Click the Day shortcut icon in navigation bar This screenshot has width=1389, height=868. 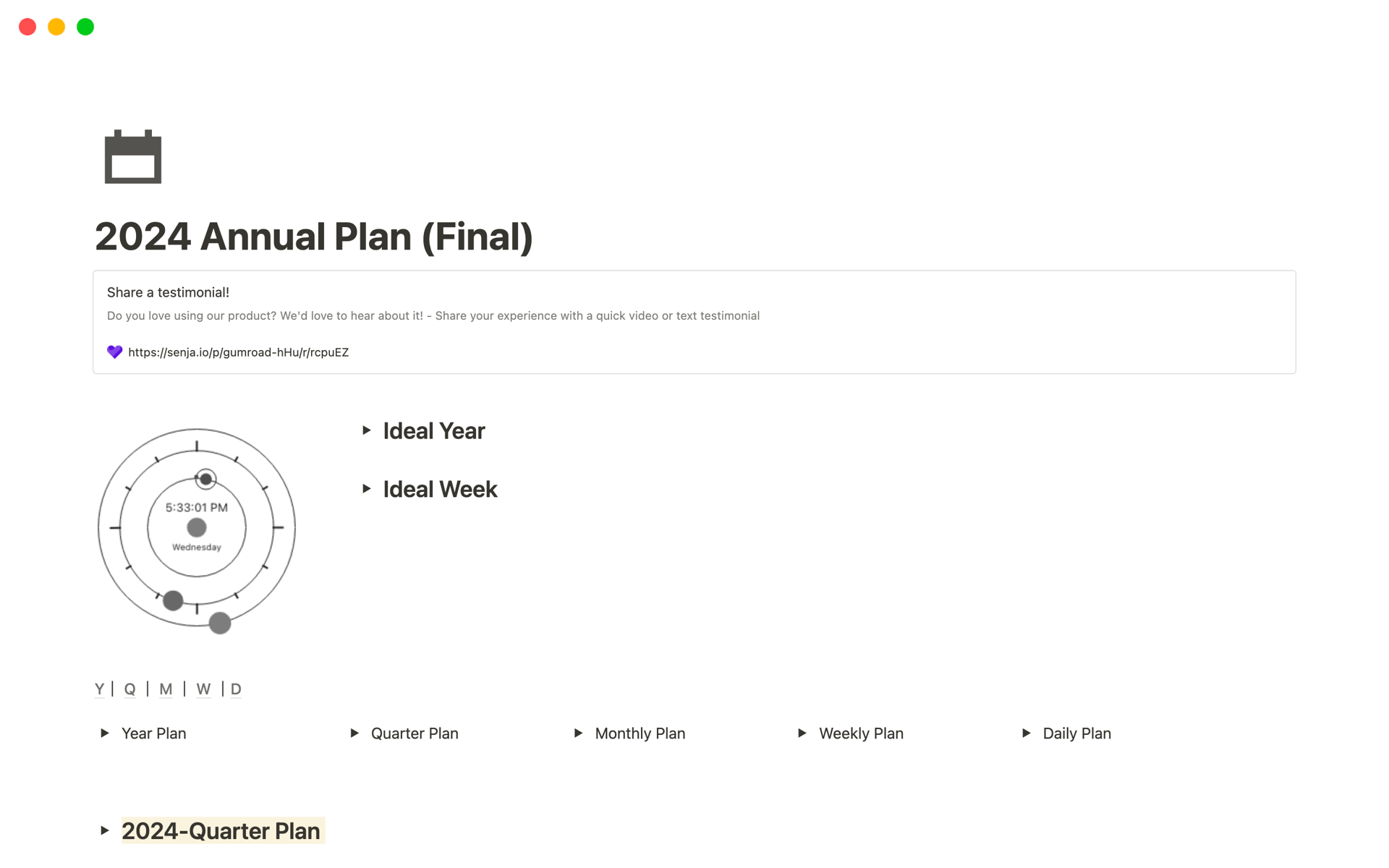234,688
